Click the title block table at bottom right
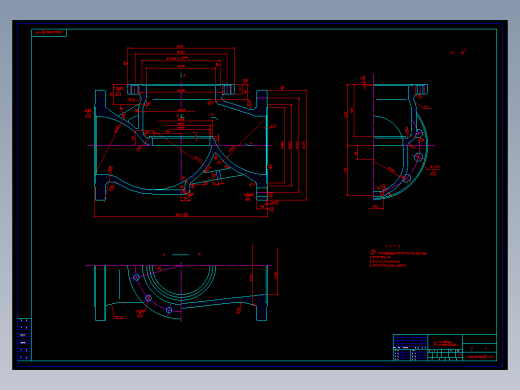 pos(445,347)
